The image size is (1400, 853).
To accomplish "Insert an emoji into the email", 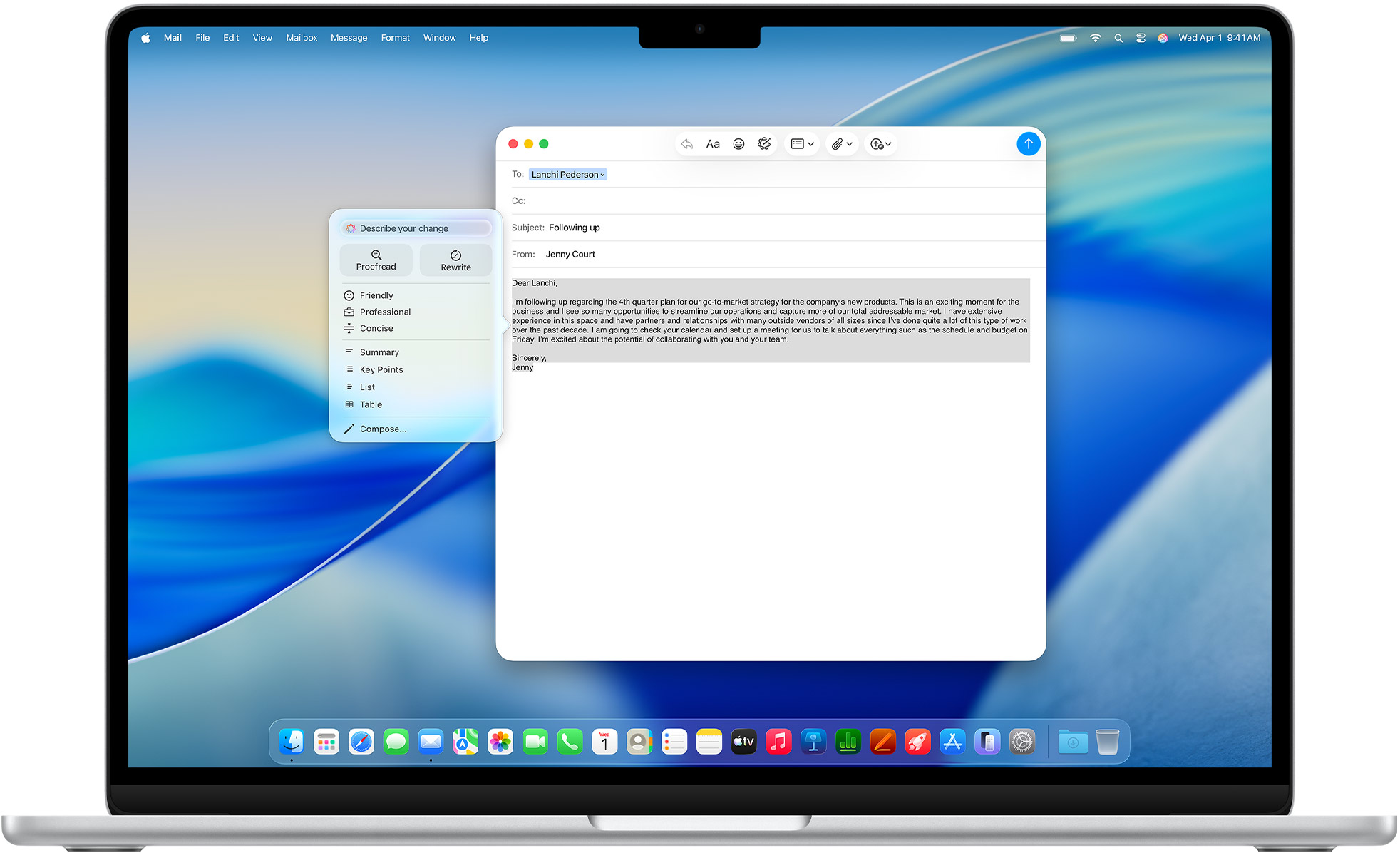I will [x=738, y=143].
